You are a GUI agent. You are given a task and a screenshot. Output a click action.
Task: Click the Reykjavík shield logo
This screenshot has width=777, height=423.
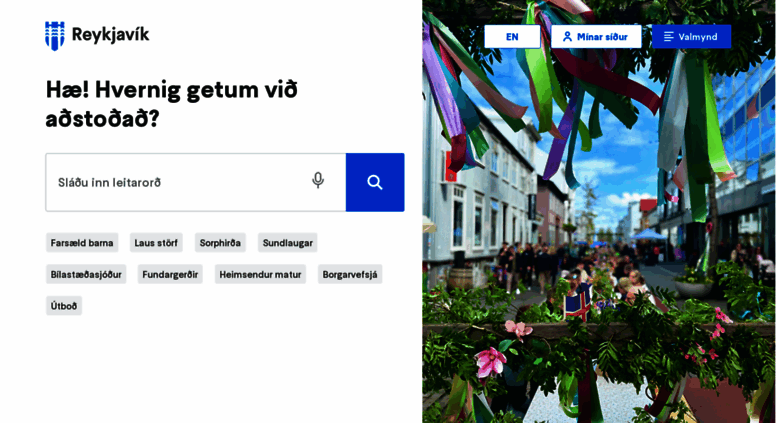[x=55, y=36]
